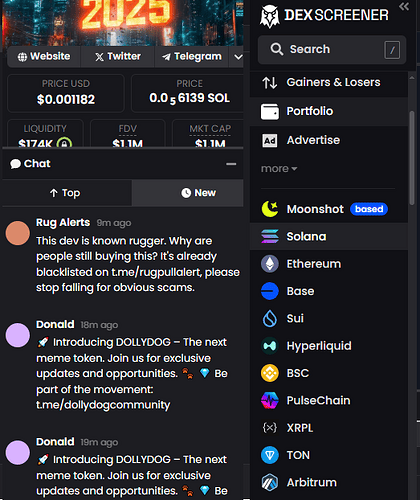Click the MKT CAP label
The width and height of the screenshot is (420, 500).
coord(210,129)
